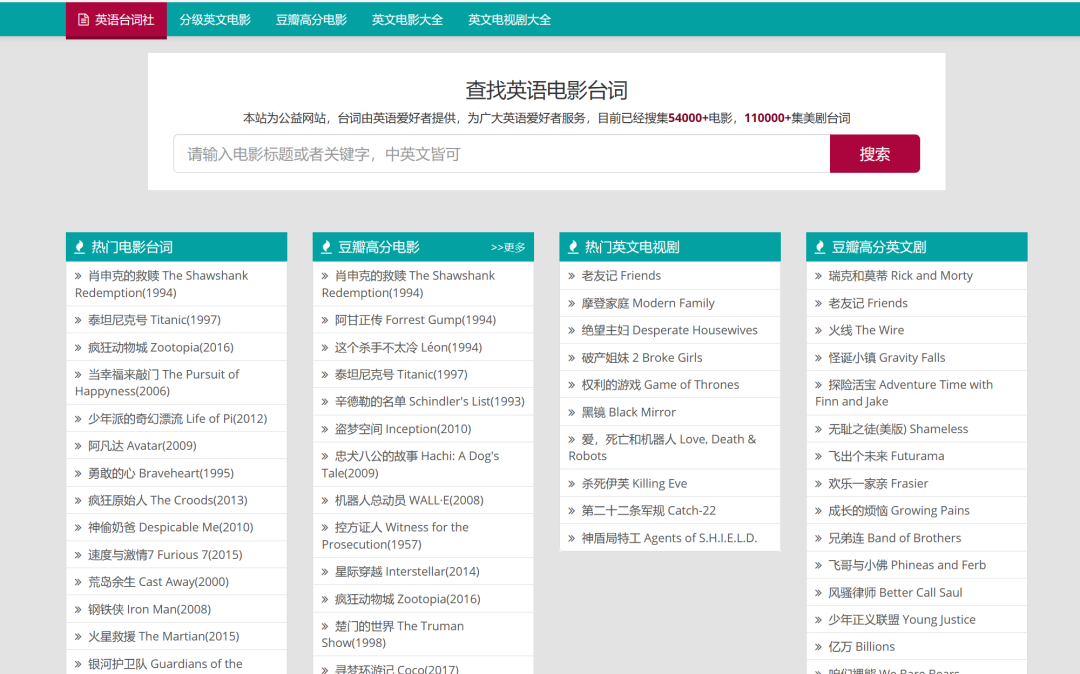Open 怪诞小镇 Gravity Falls link

pyautogui.click(x=886, y=357)
